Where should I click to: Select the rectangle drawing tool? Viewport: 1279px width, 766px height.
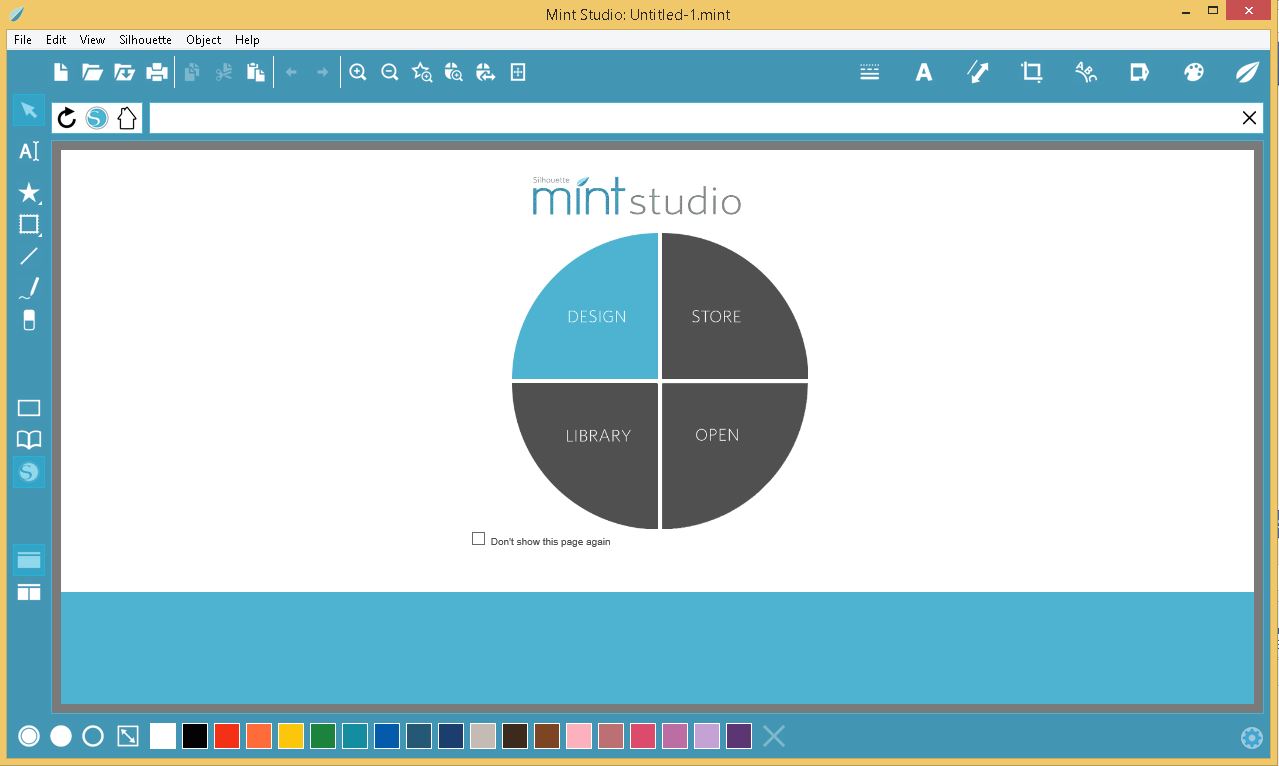[29, 224]
